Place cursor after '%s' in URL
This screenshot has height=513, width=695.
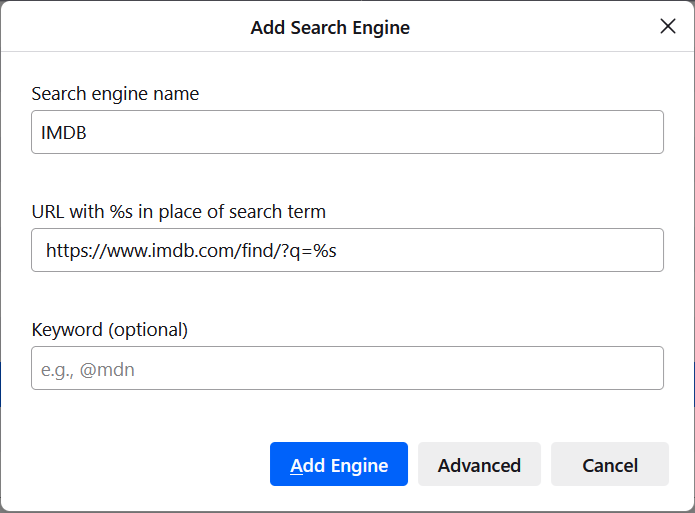point(338,251)
